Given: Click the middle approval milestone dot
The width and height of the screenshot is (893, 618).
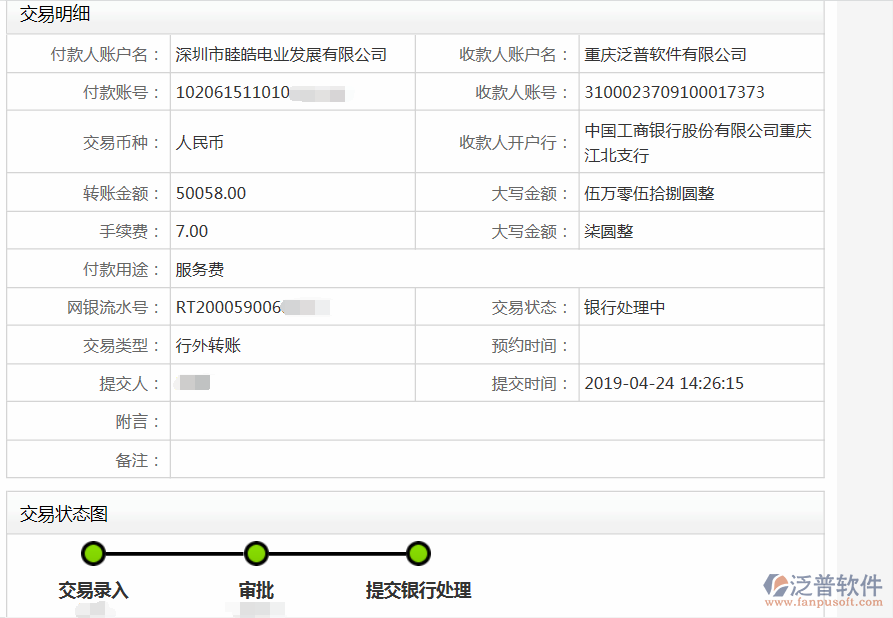Looking at the screenshot, I should click(x=256, y=553).
